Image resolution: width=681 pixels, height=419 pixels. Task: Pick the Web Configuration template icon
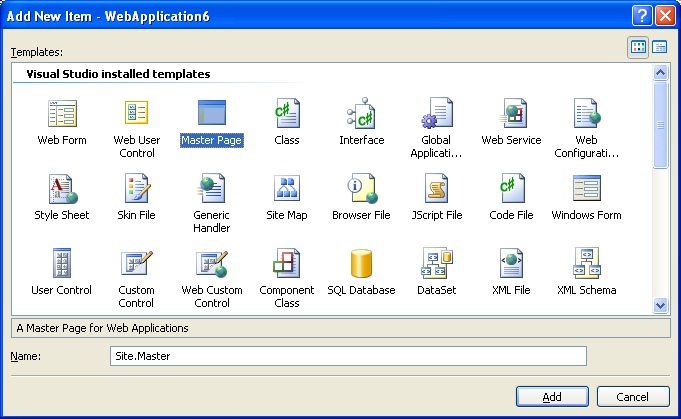586,113
